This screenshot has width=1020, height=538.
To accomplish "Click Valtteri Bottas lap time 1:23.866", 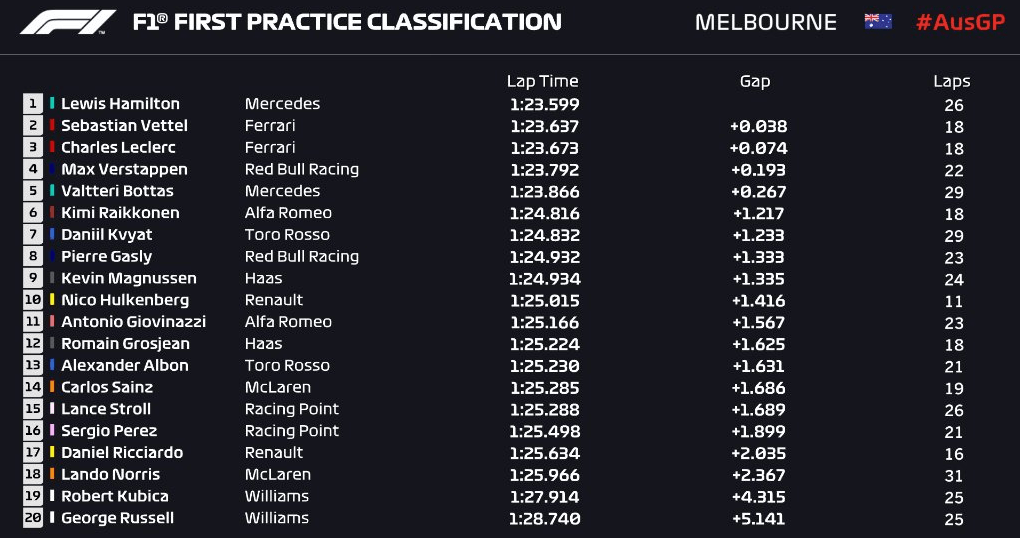I will (544, 191).
